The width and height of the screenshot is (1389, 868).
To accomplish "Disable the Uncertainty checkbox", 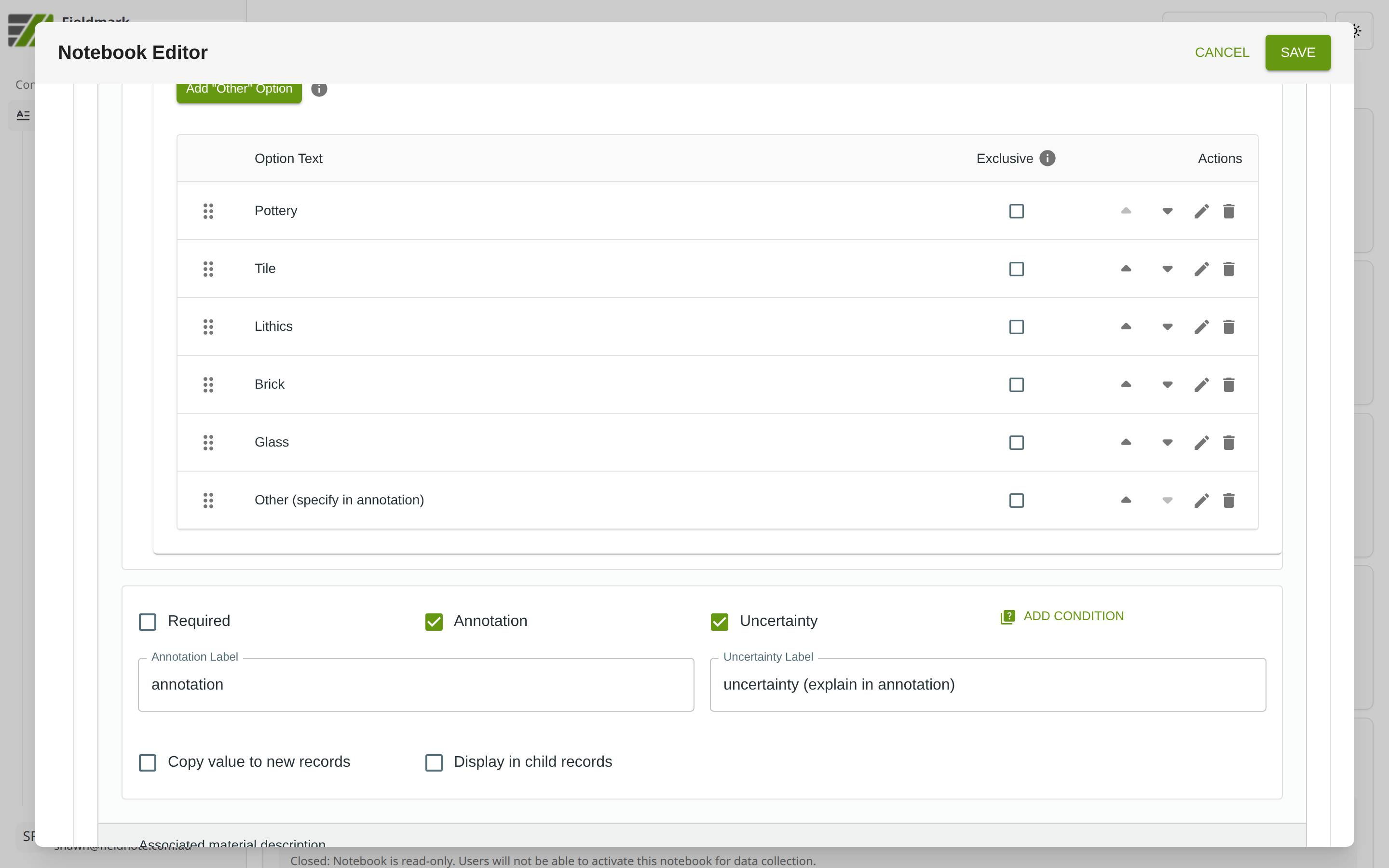I will tap(719, 622).
